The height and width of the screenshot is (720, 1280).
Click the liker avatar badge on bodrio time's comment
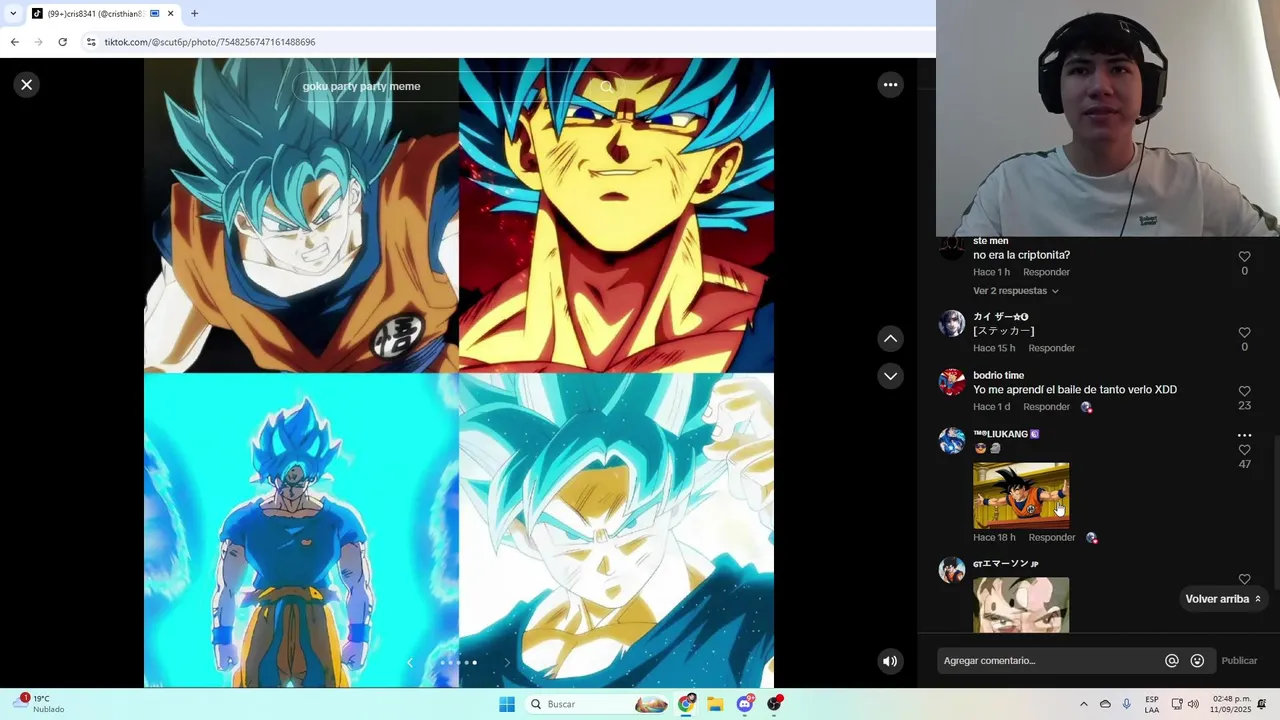click(1086, 408)
